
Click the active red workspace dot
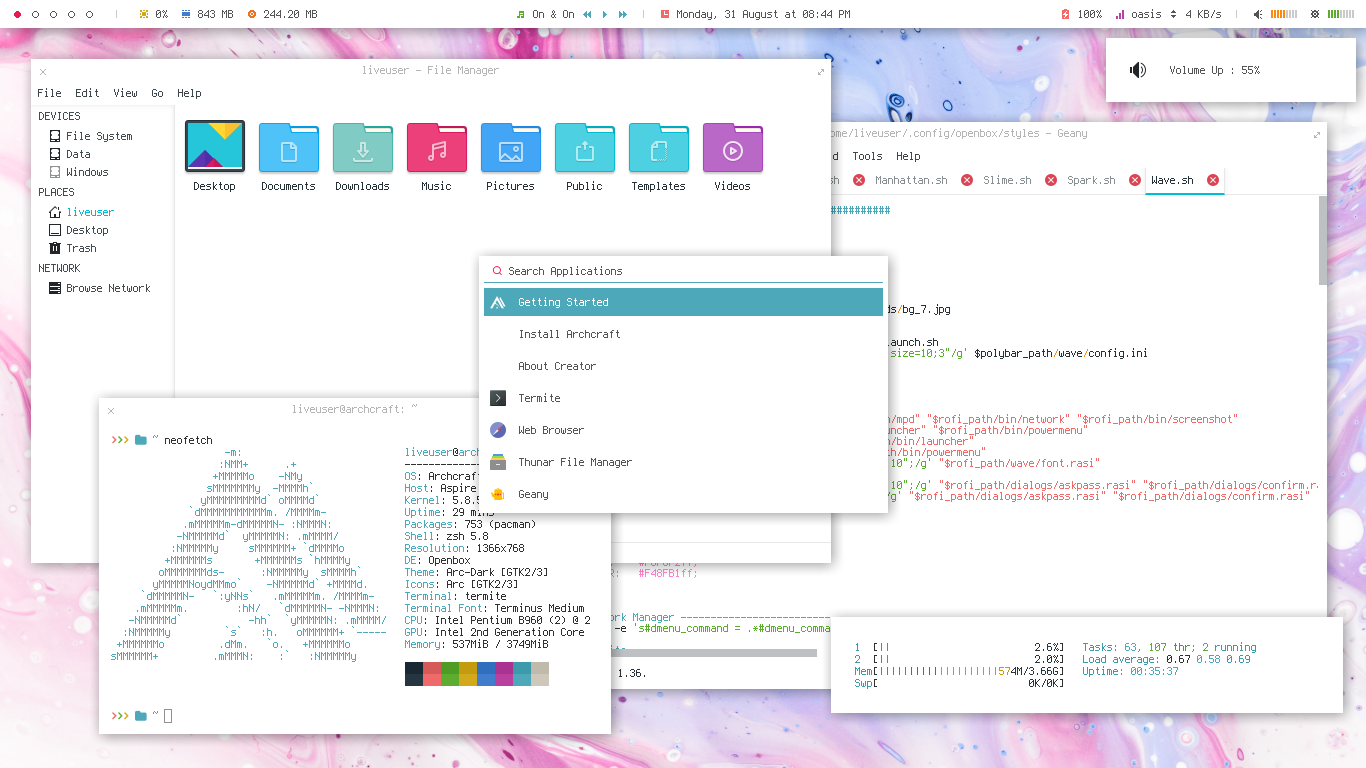click(x=17, y=14)
